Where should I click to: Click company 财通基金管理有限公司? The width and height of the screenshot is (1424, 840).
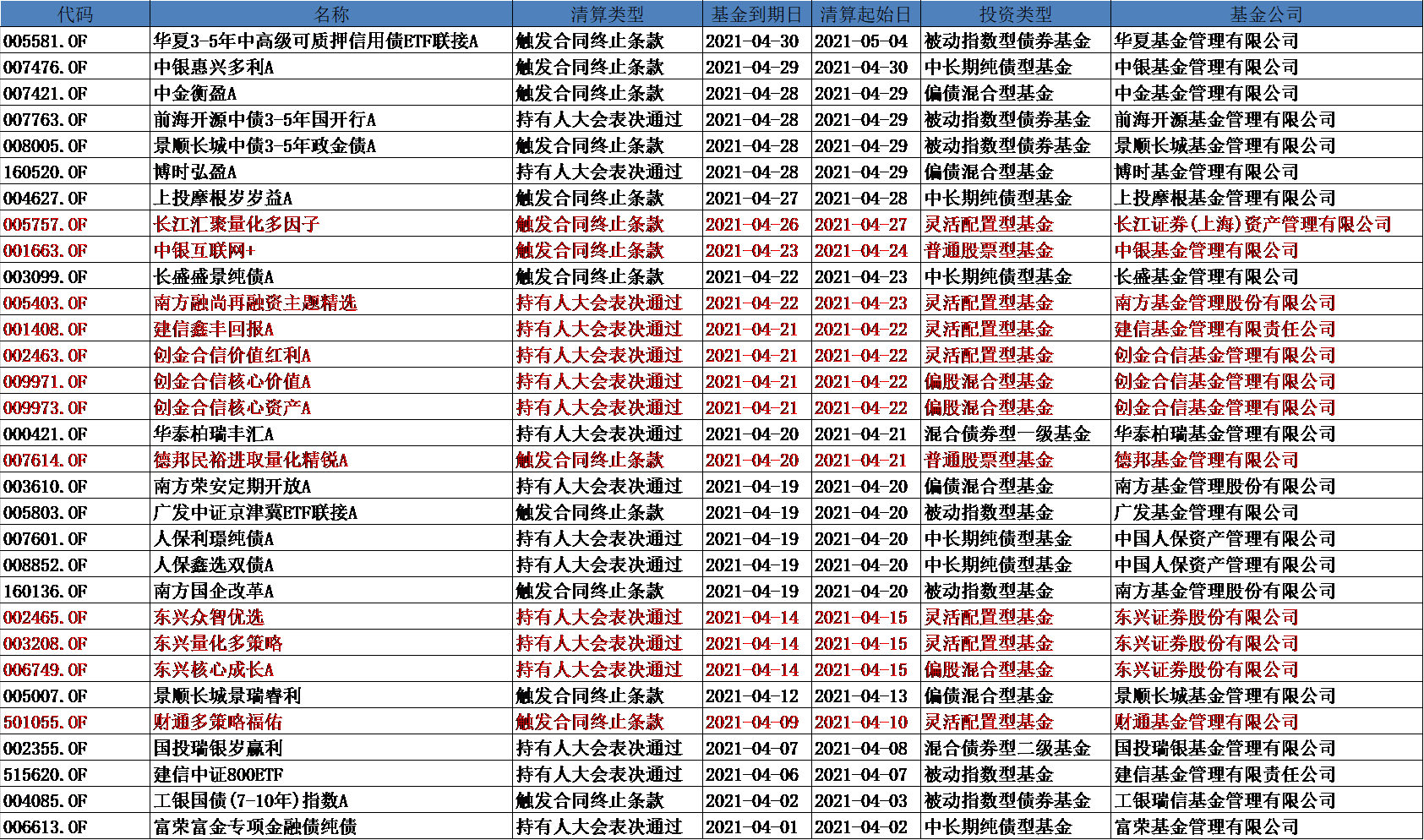pyautogui.click(x=1207, y=723)
